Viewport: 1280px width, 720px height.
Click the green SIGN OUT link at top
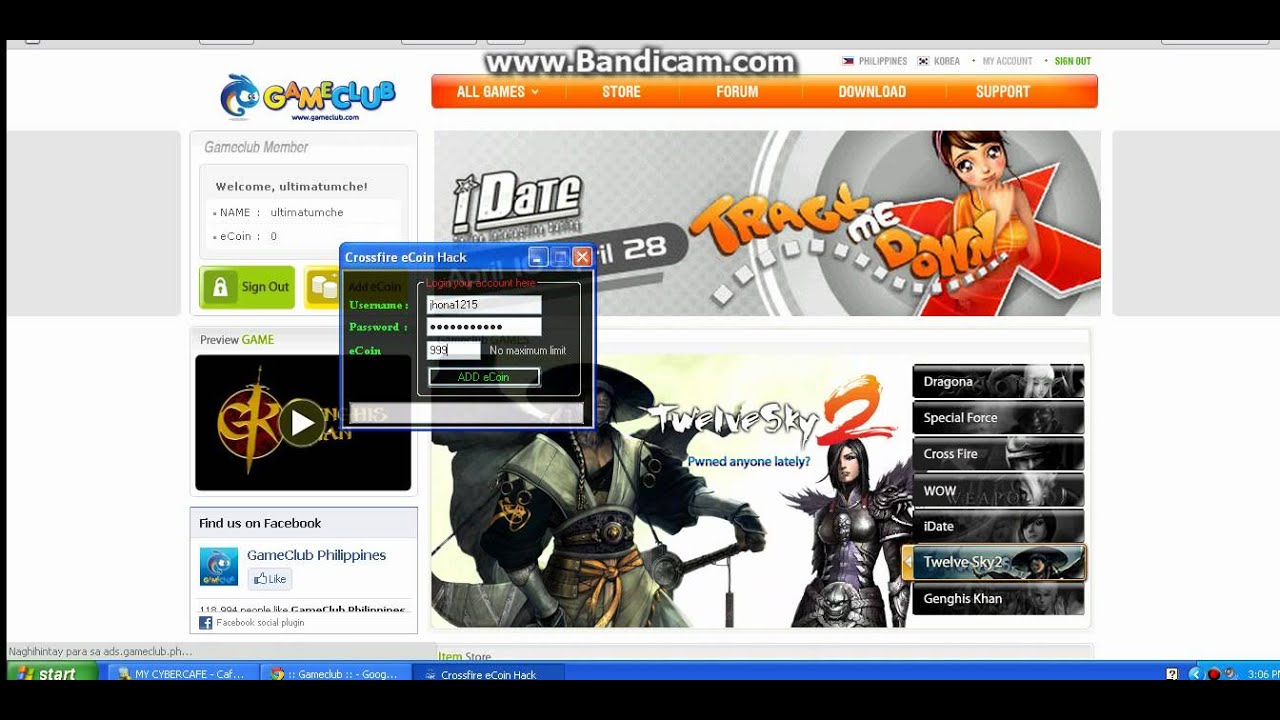(x=1073, y=61)
